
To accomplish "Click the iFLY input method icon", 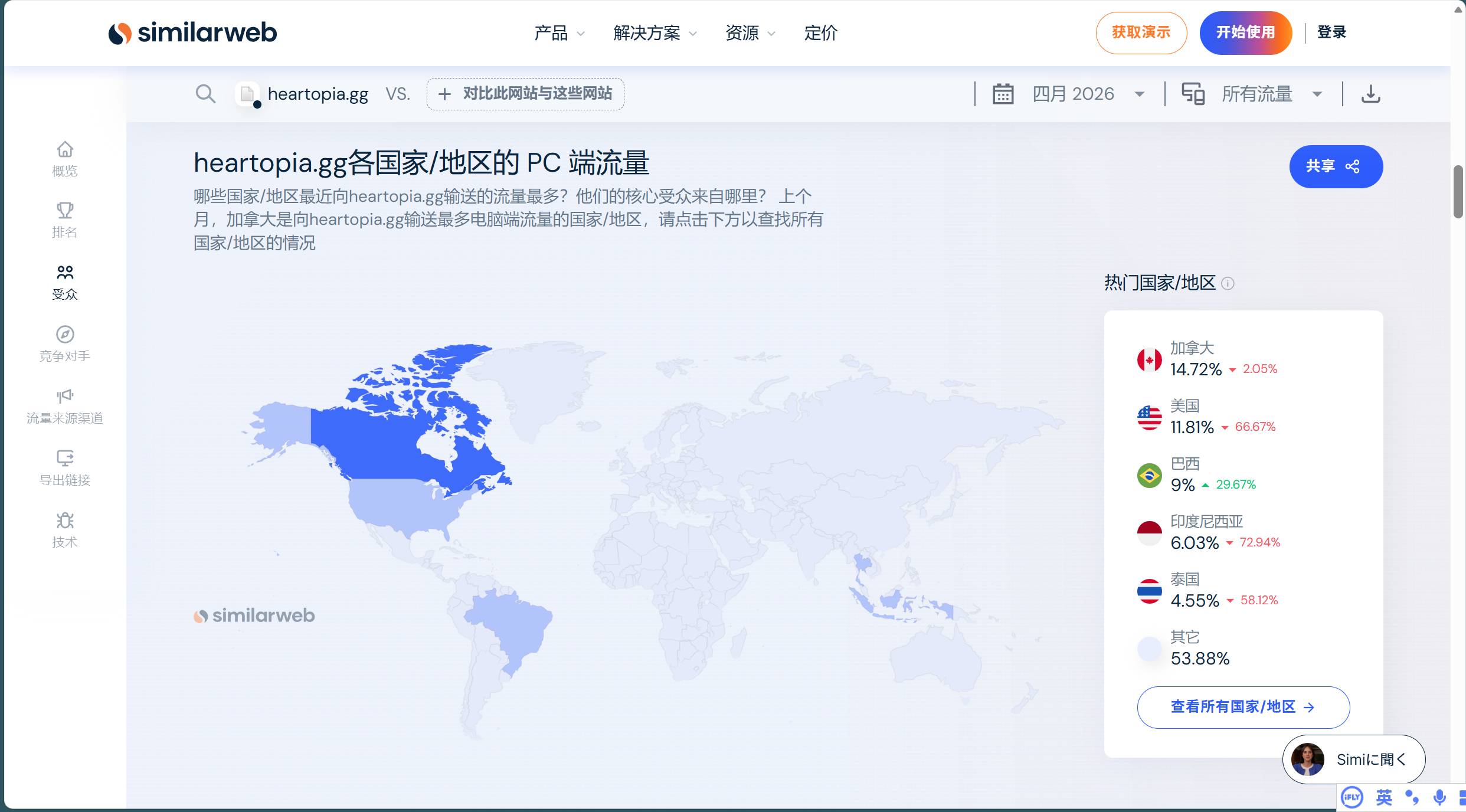I will coord(1352,798).
